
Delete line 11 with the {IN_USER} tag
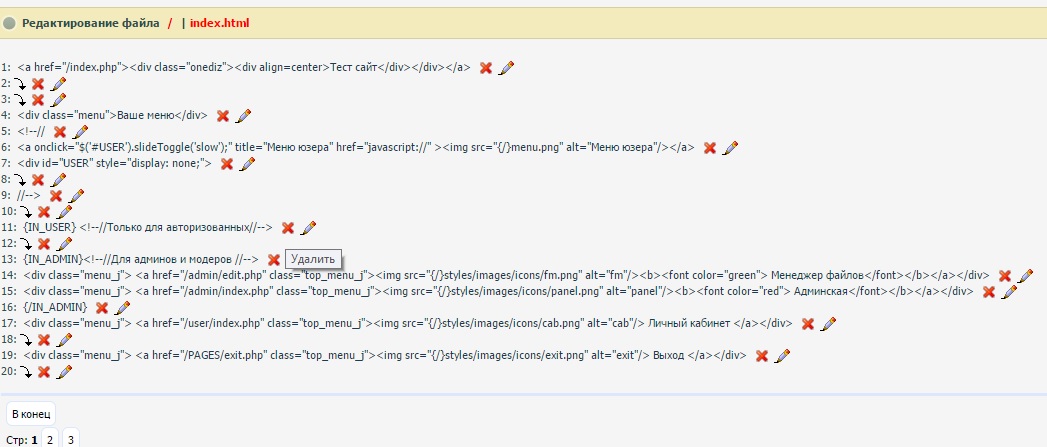tap(288, 227)
